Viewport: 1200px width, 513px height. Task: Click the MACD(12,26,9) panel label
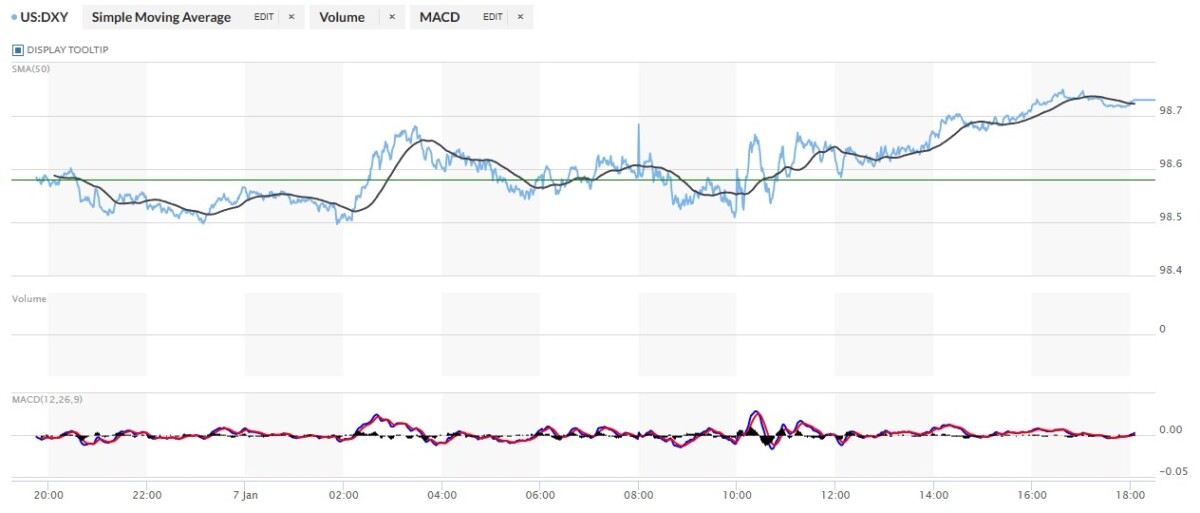tap(45, 400)
